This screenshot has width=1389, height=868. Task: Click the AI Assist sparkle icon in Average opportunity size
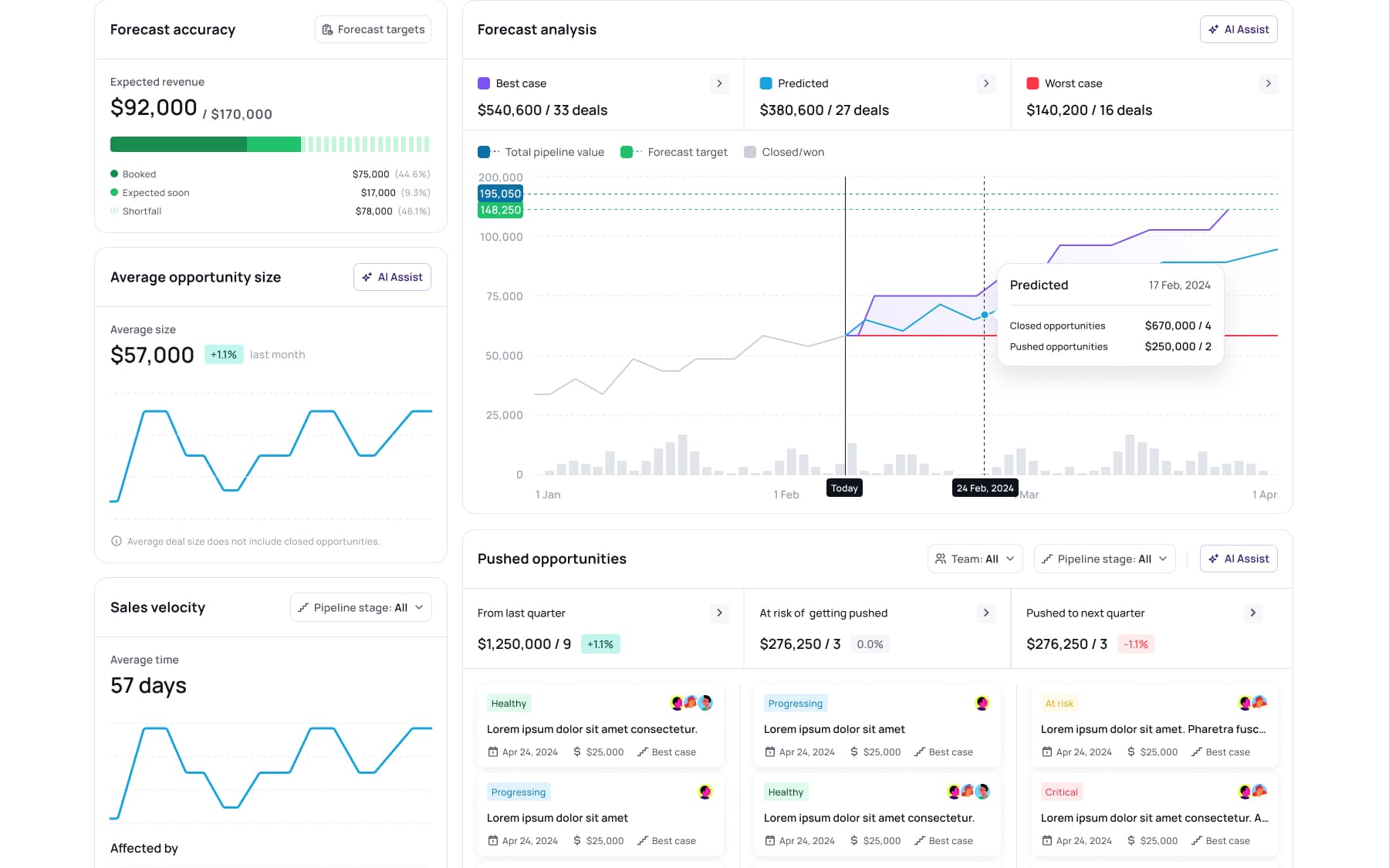[368, 277]
